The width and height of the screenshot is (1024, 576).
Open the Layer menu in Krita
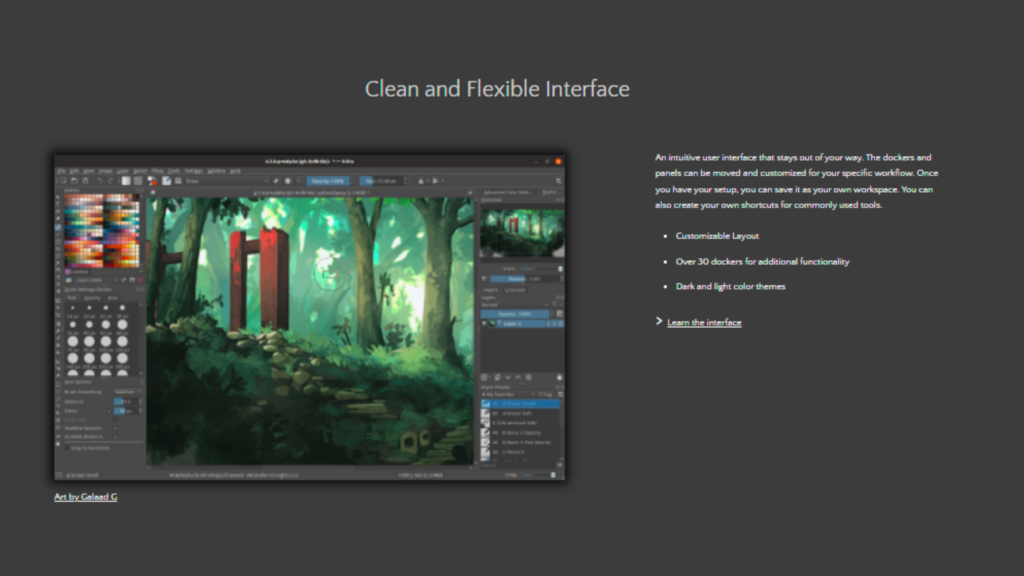point(123,171)
